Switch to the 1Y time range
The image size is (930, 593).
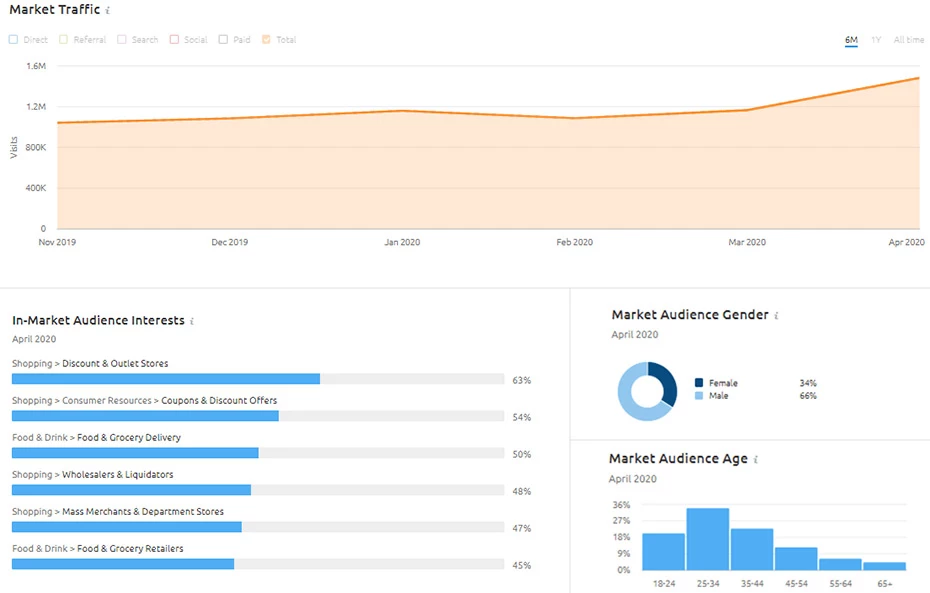pyautogui.click(x=876, y=40)
